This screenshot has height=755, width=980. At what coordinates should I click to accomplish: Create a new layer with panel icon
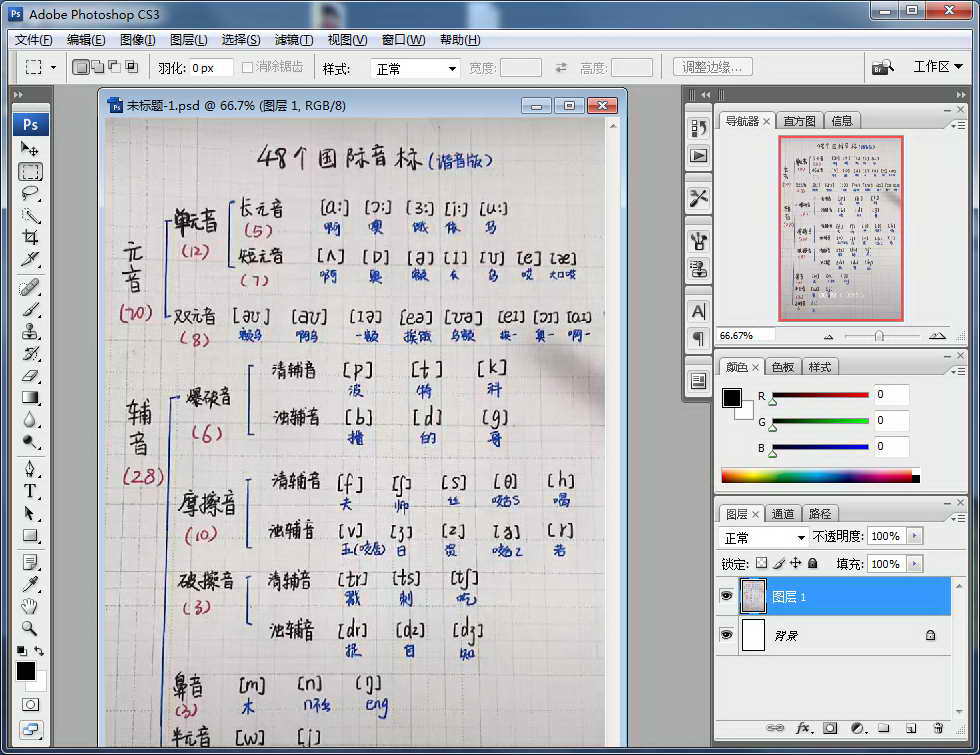[911, 728]
